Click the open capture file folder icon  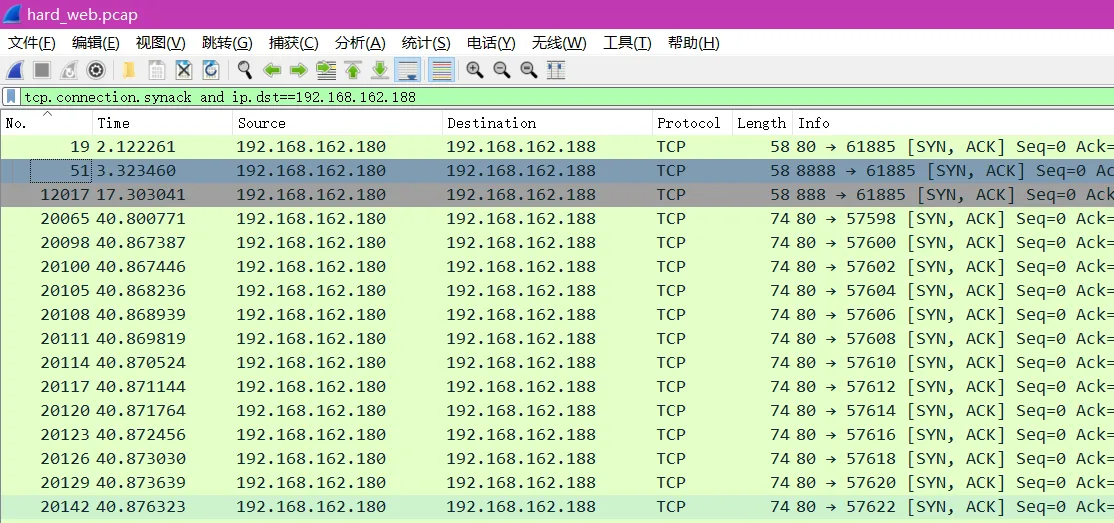[129, 70]
